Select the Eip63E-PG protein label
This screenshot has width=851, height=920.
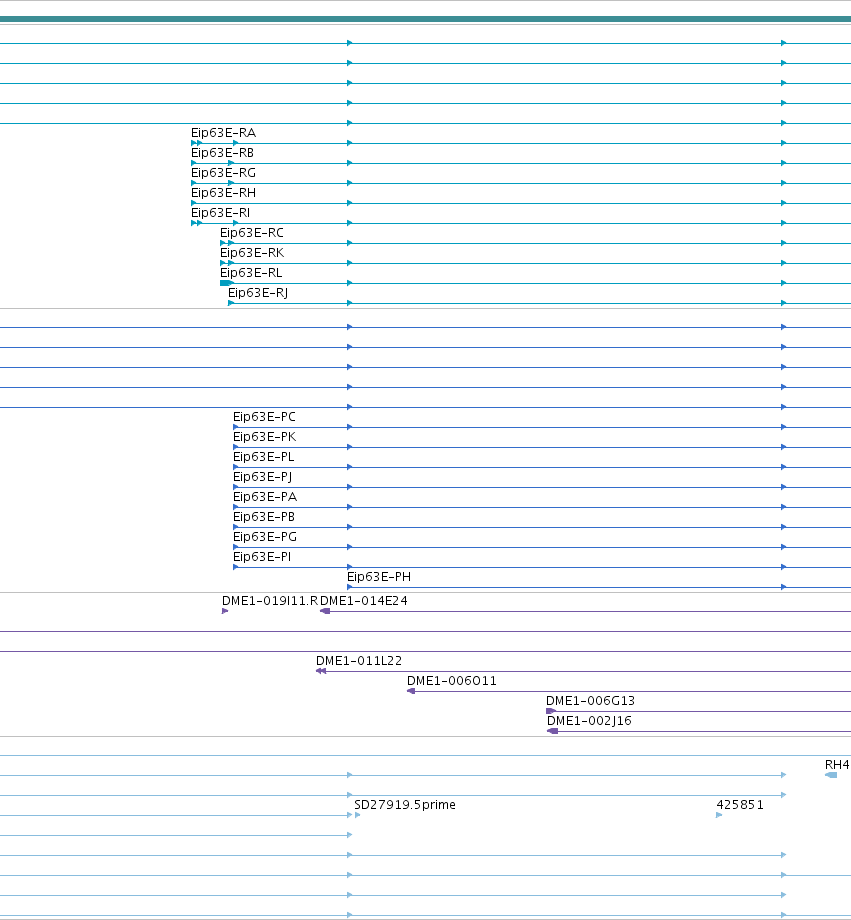(x=265, y=537)
